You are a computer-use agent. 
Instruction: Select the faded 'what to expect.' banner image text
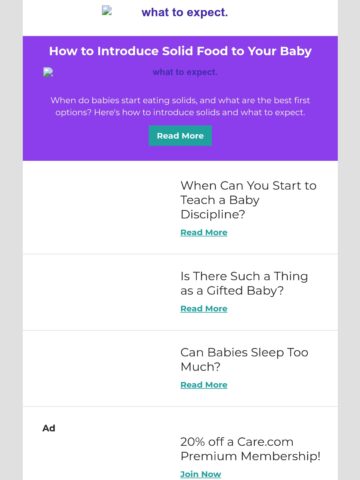click(185, 72)
